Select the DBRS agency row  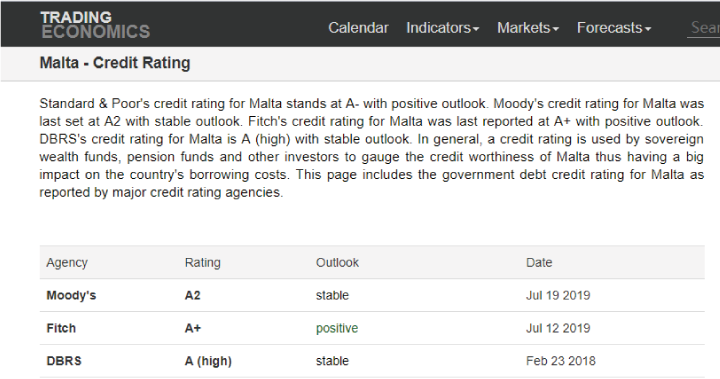[372, 361]
